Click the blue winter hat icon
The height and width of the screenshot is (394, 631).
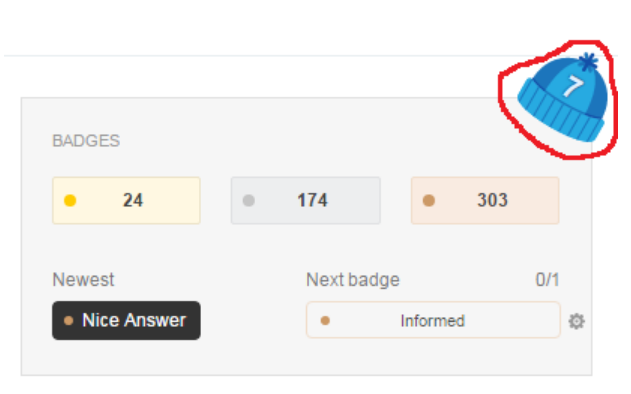563,98
